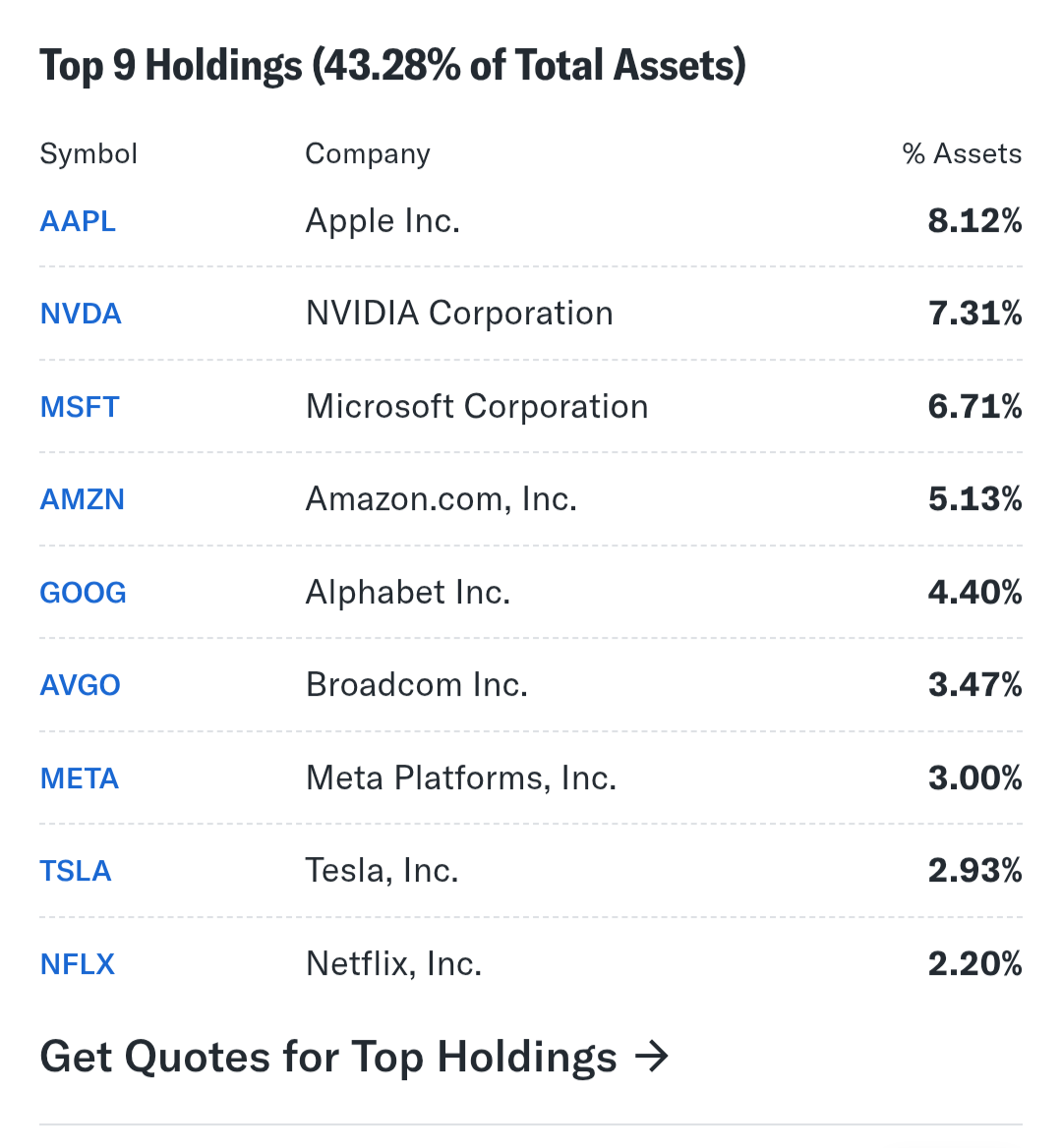Open the MSFT stock quote link

[x=80, y=407]
